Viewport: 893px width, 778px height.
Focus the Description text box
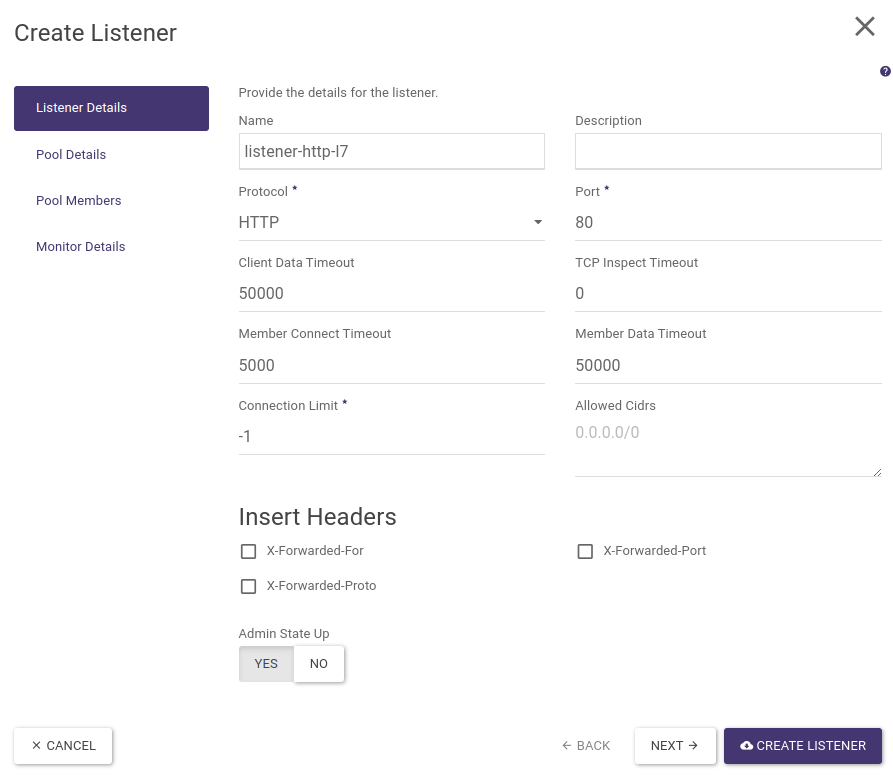(x=727, y=152)
